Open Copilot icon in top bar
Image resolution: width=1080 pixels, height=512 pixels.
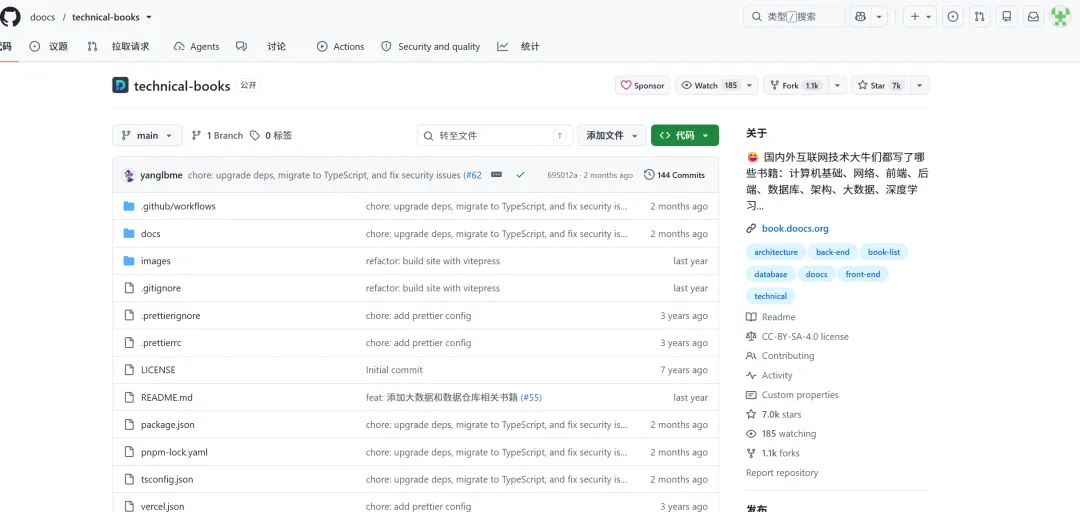[860, 17]
